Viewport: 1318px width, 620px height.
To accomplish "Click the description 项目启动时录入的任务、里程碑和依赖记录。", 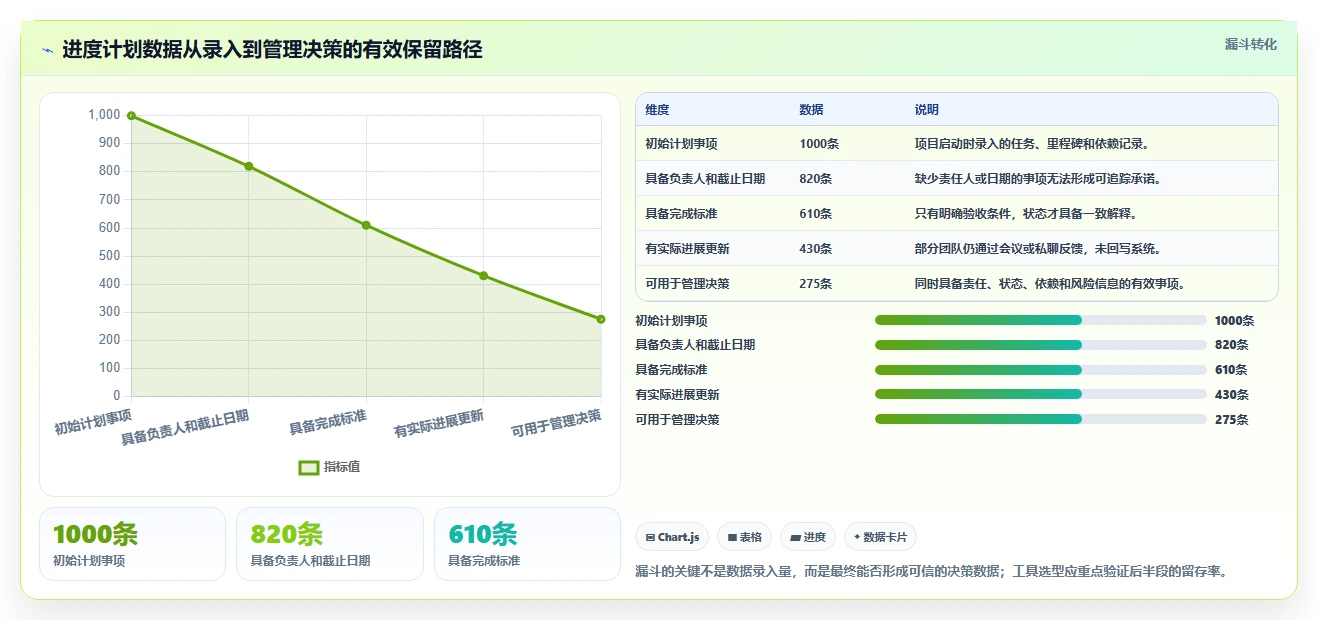I will coord(1034,144).
